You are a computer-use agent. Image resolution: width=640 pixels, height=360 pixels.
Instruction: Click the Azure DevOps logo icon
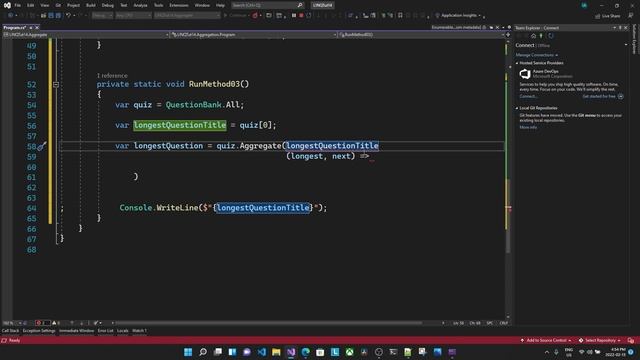[525, 74]
